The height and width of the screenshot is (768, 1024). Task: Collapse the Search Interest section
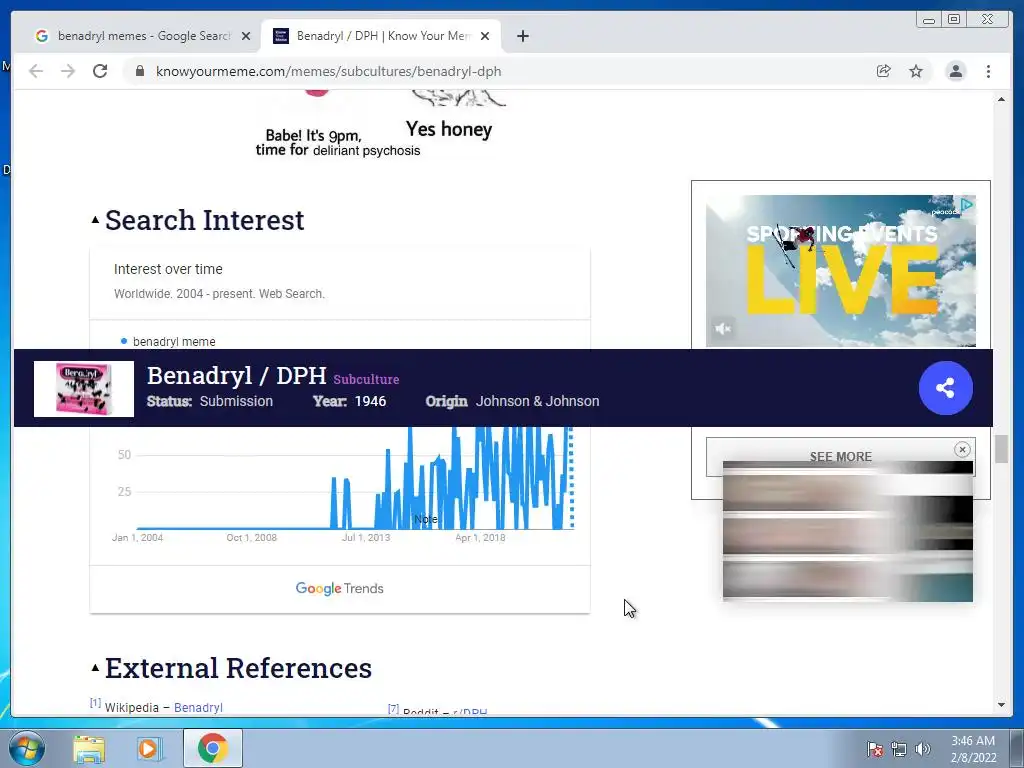point(95,220)
